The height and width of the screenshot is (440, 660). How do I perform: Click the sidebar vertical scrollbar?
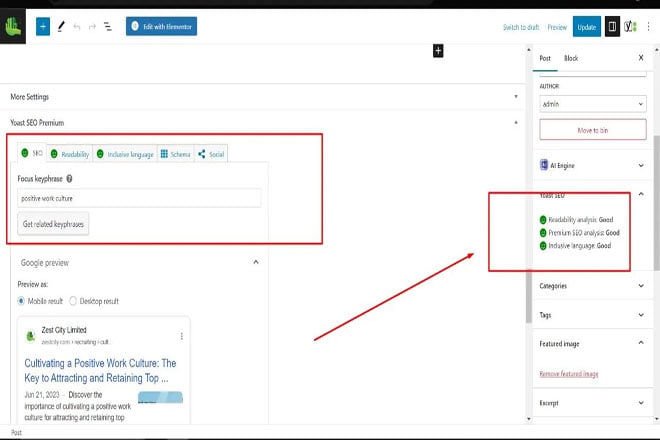(656, 202)
